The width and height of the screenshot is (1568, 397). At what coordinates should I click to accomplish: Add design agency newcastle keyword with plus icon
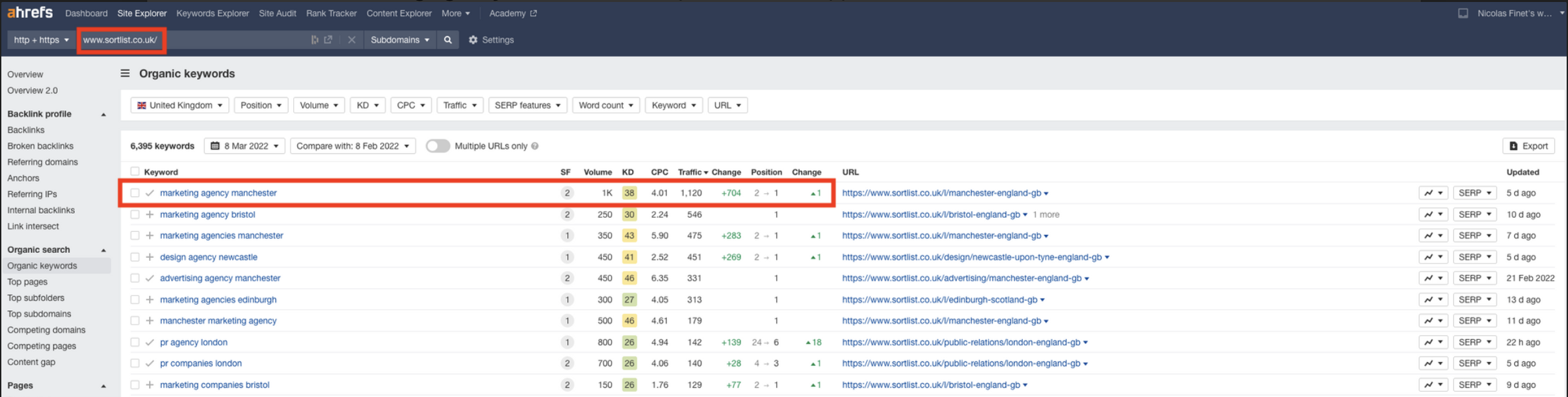[150, 257]
